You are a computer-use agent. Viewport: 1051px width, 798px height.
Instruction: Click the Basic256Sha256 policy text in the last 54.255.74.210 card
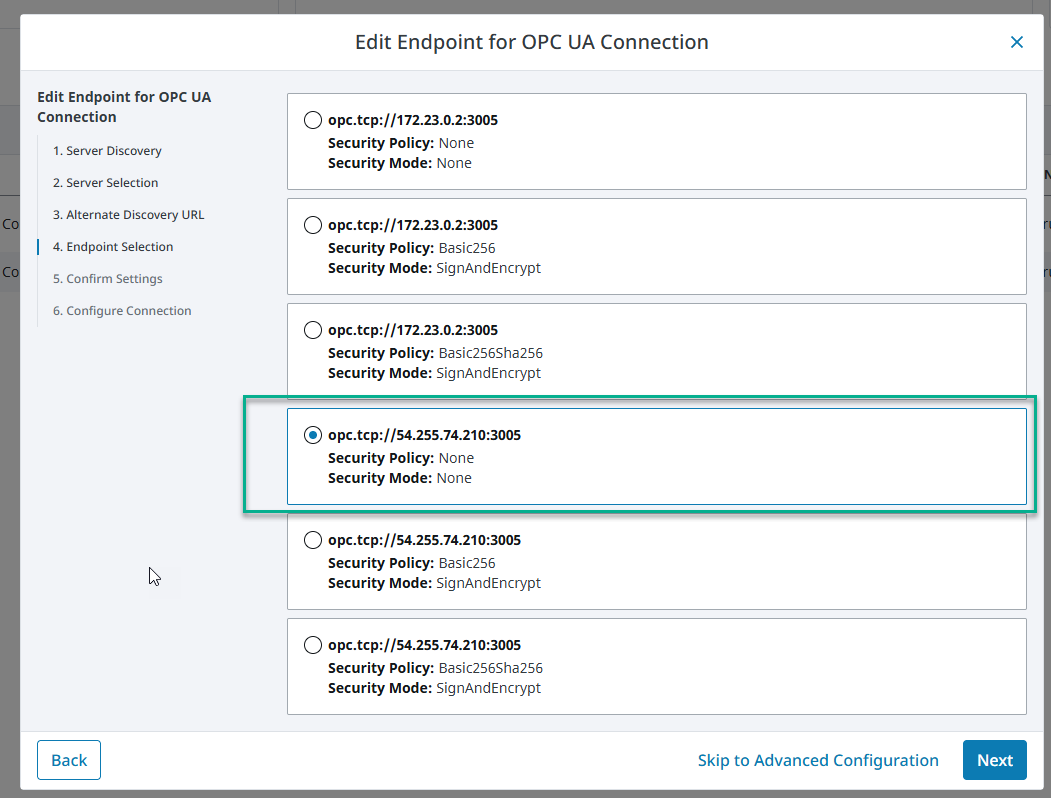490,668
